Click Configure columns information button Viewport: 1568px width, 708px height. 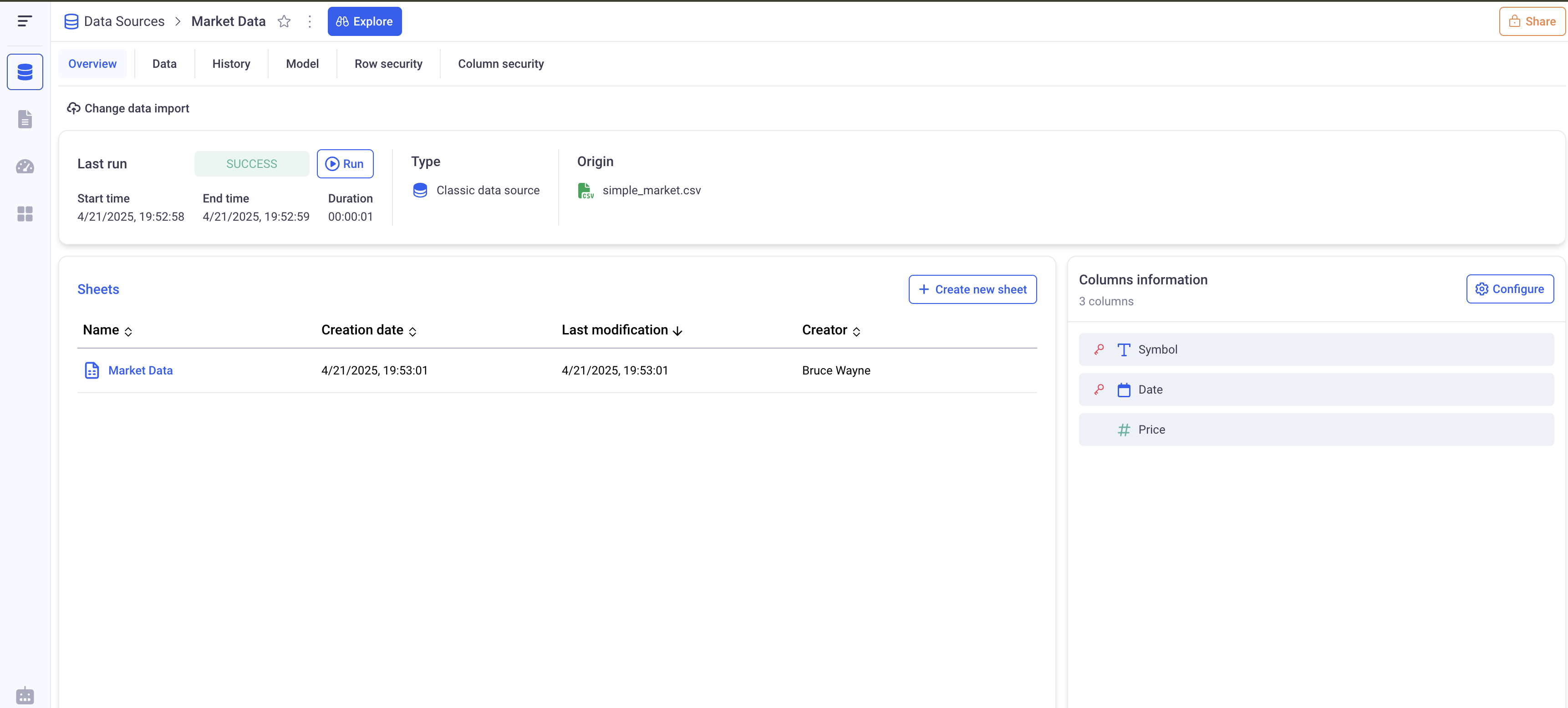[1510, 289]
